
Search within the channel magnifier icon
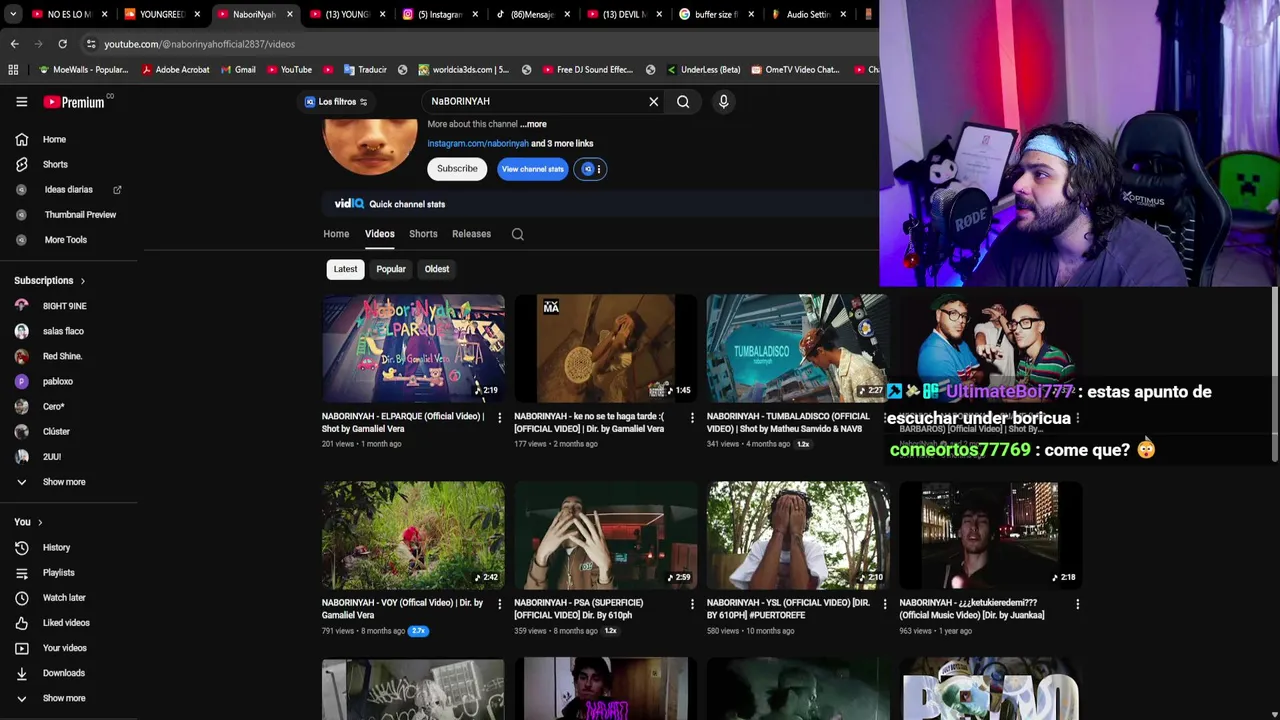point(517,234)
